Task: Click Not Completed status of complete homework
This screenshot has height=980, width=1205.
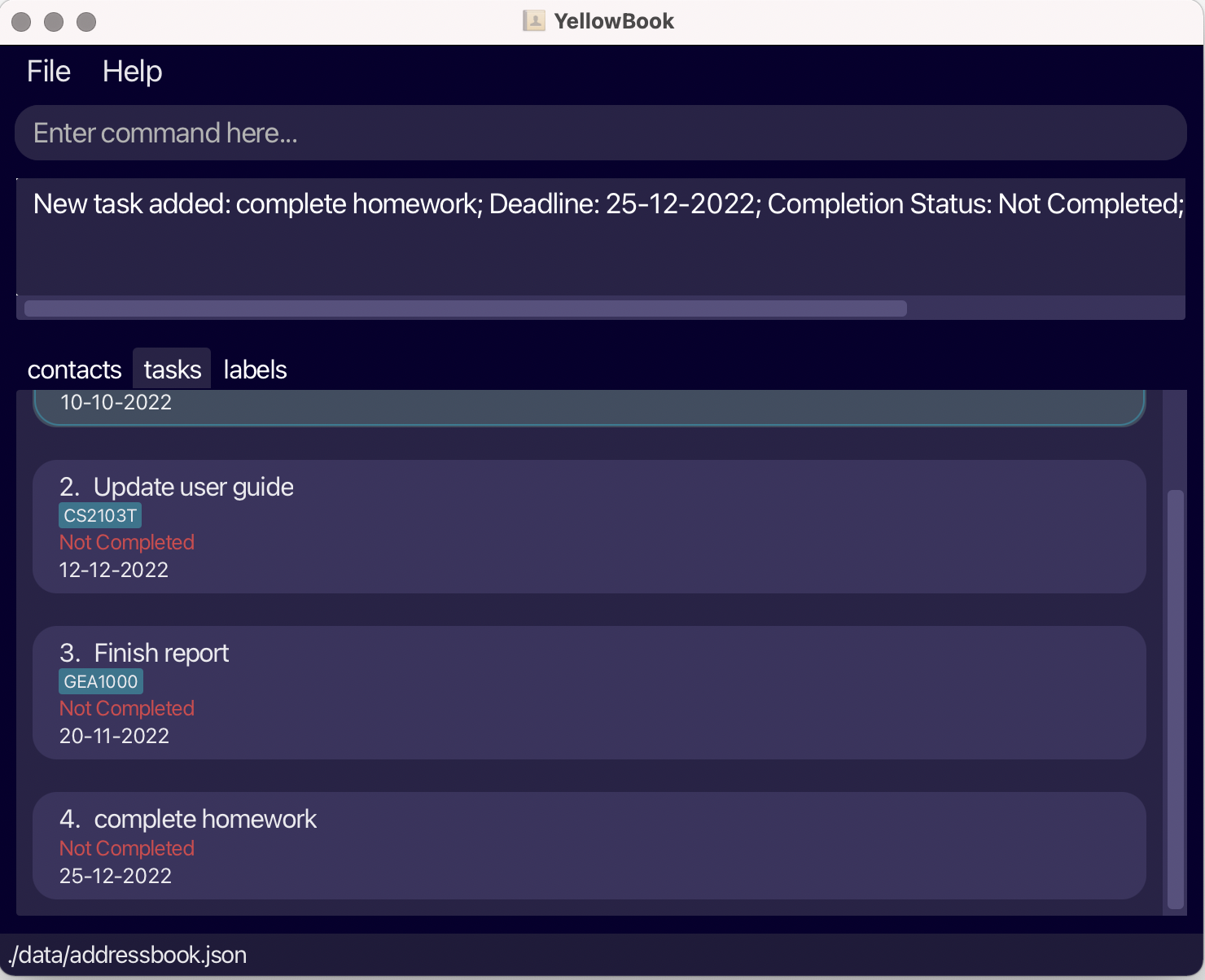Action: point(127,848)
